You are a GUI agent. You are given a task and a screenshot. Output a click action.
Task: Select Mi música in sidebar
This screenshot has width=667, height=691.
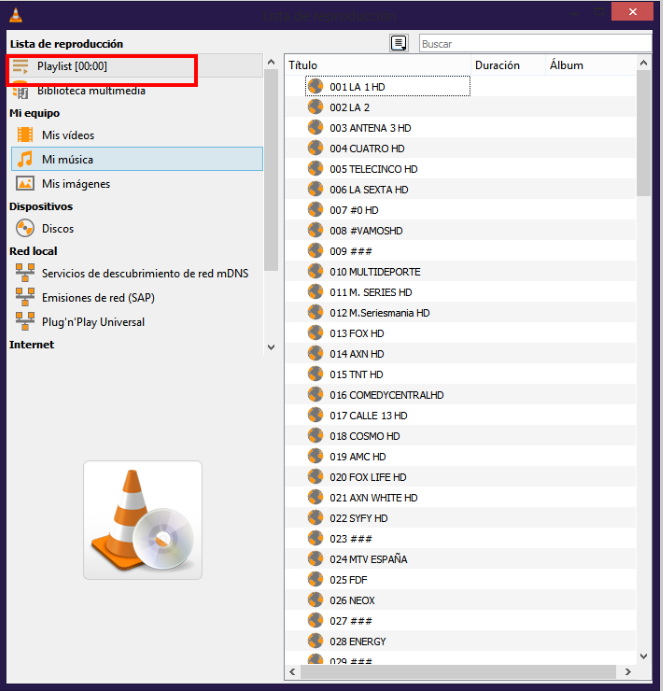pyautogui.click(x=137, y=159)
